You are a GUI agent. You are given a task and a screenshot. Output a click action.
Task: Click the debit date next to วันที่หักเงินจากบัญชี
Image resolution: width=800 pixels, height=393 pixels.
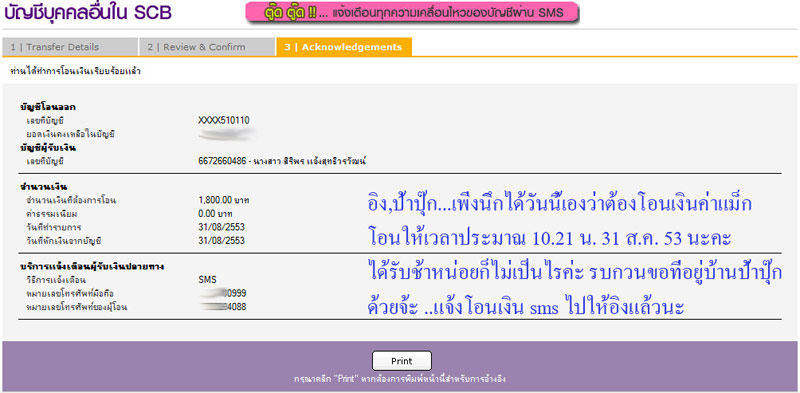(221, 240)
